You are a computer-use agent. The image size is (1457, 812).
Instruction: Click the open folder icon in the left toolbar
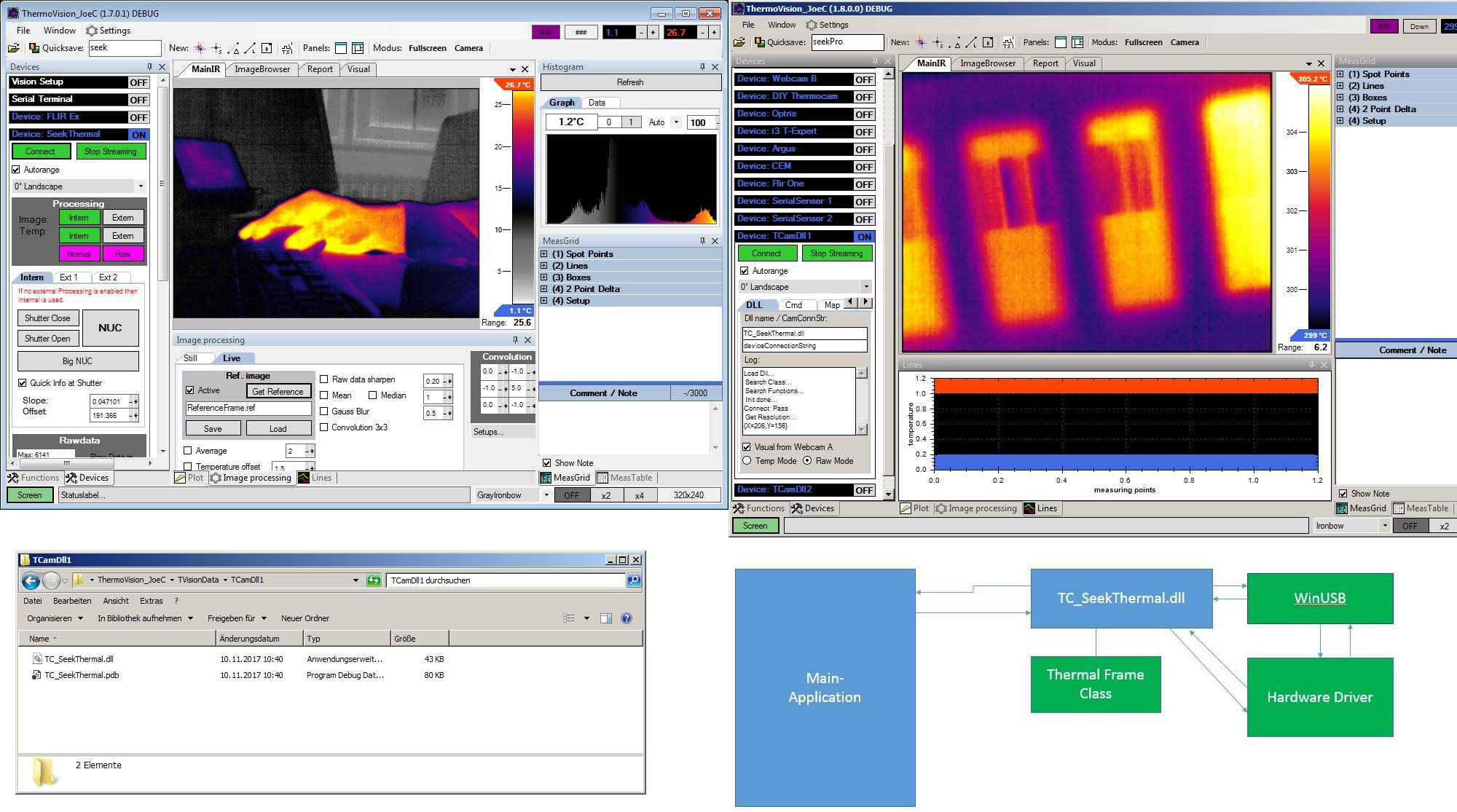[x=13, y=48]
